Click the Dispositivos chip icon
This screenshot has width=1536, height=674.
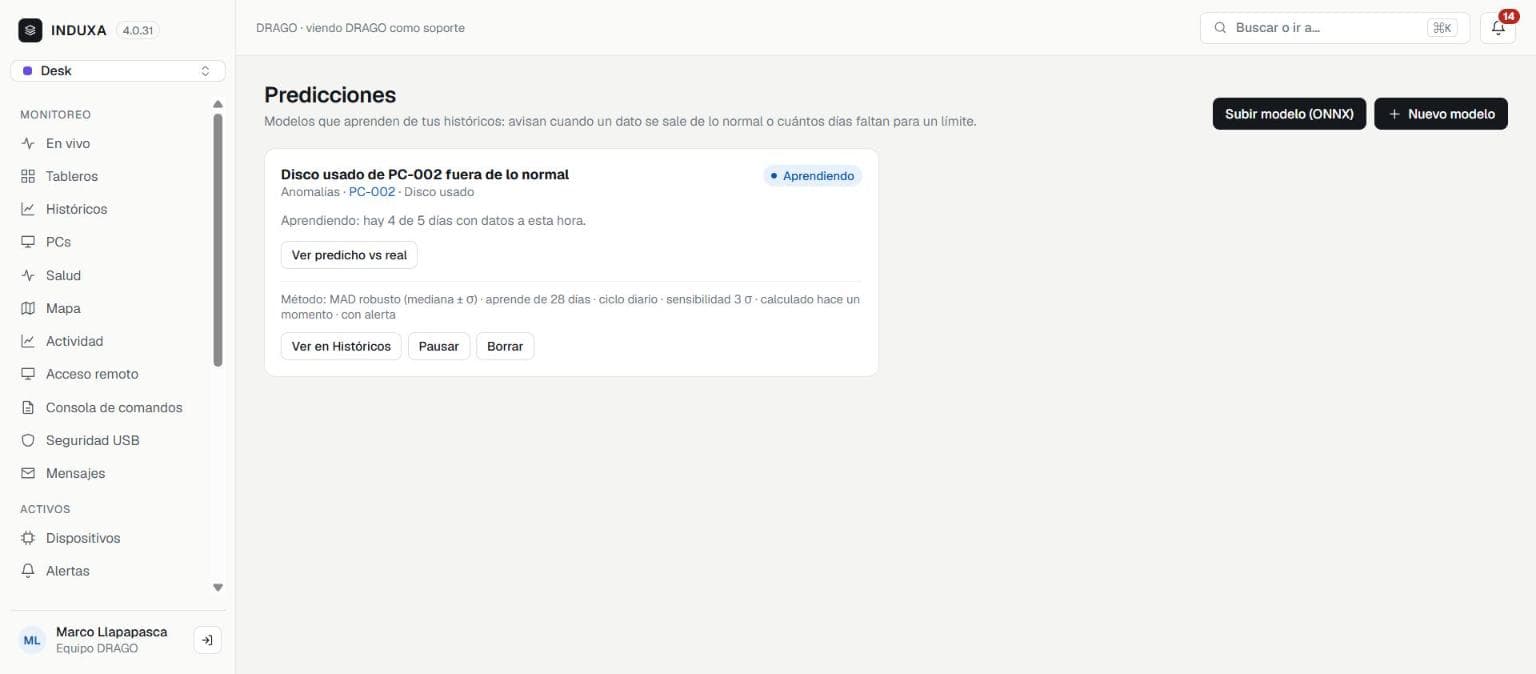point(28,538)
